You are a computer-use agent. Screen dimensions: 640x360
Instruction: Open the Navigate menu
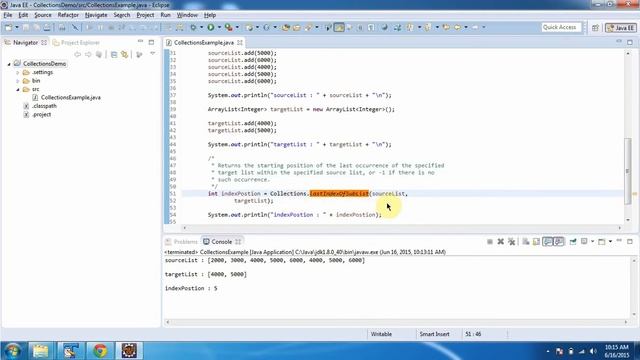click(x=96, y=15)
